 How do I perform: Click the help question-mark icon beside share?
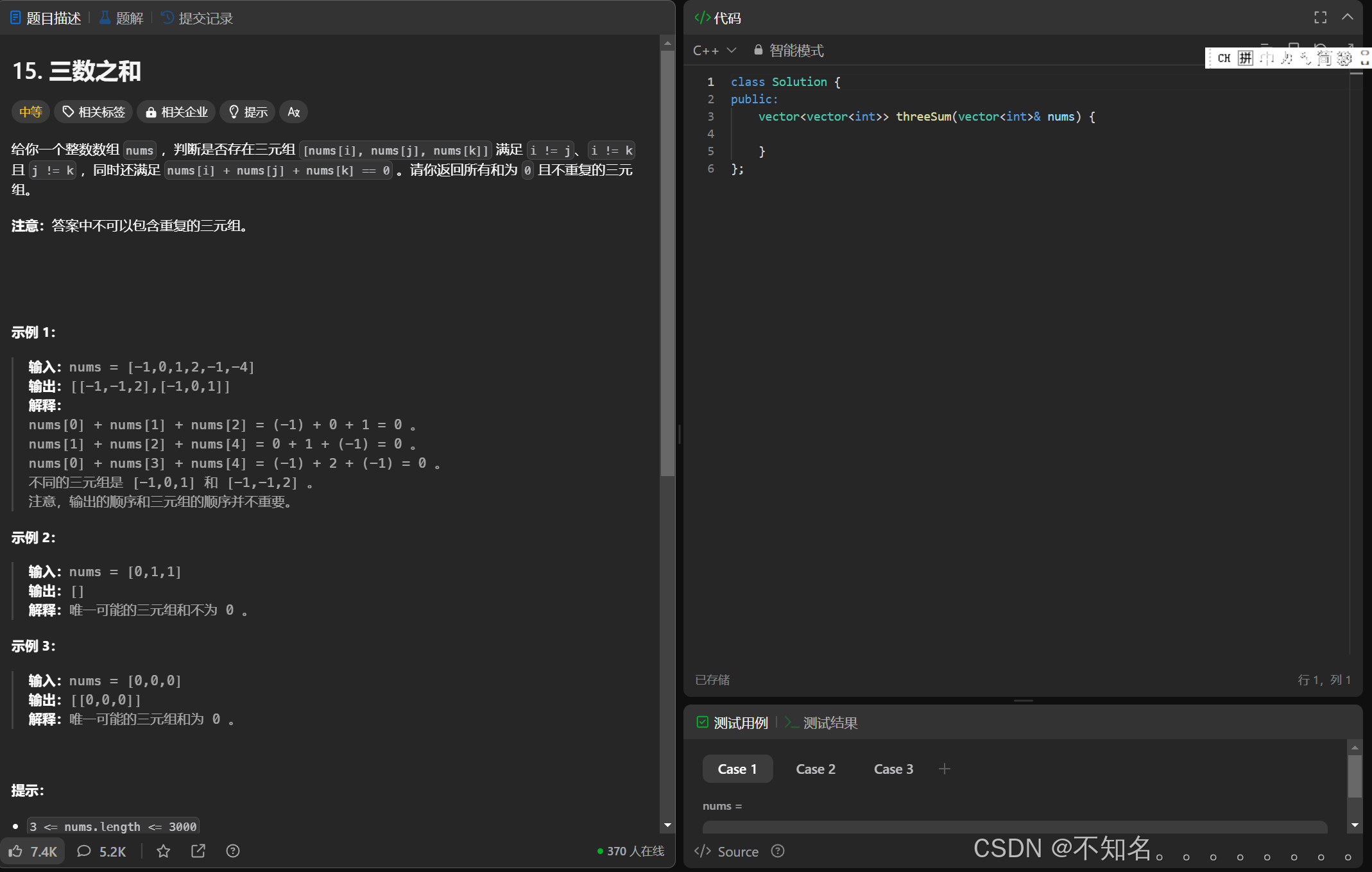[233, 851]
